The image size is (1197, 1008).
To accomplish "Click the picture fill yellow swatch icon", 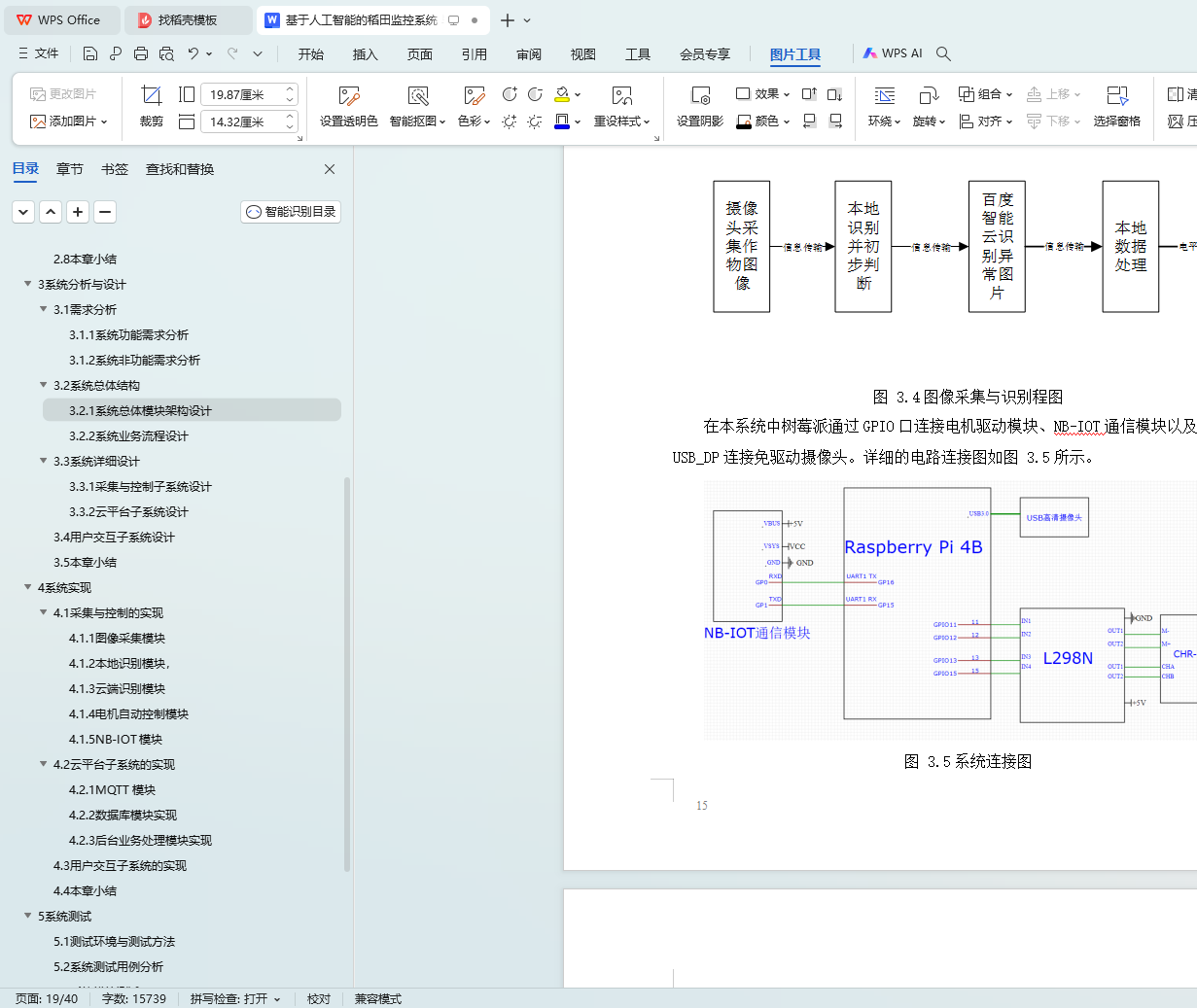I will (x=562, y=94).
